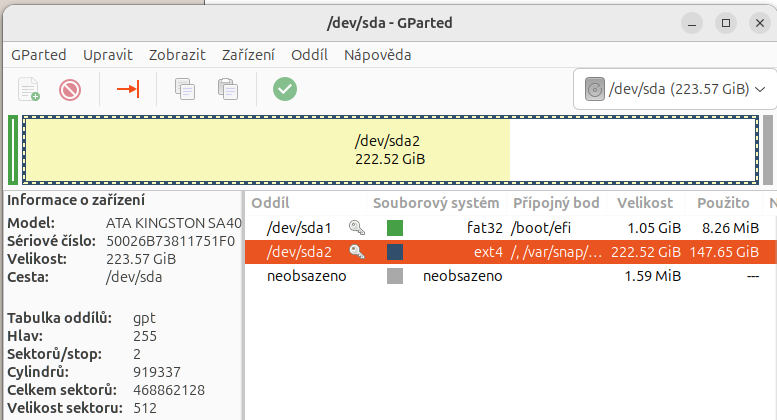Click the green fat32 color swatch

(395, 228)
